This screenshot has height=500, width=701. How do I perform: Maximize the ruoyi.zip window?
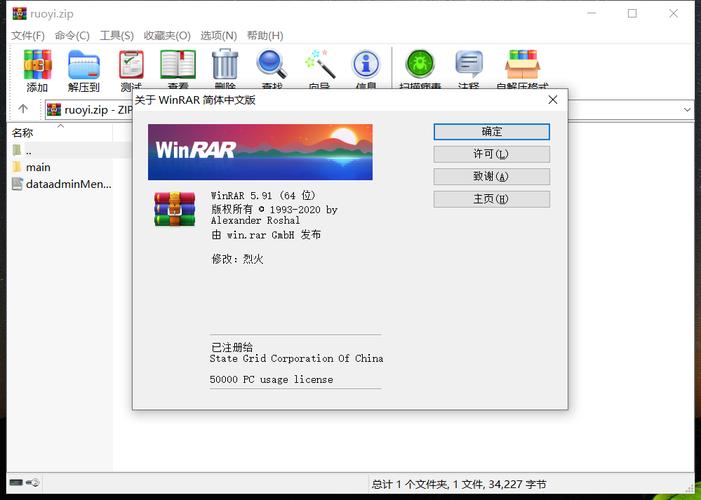click(632, 13)
